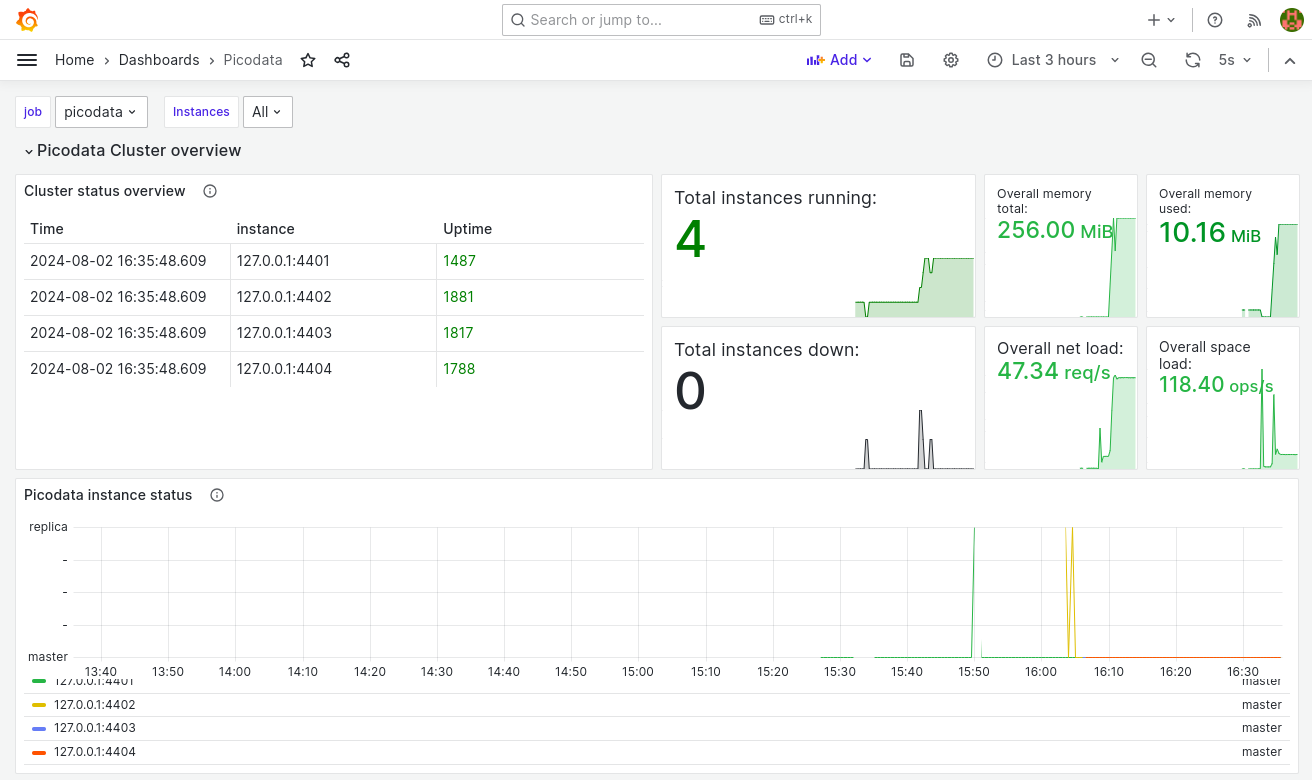Image resolution: width=1312 pixels, height=780 pixels.
Task: Click the orange color swatch for 127.0.0.1:4404
Action: point(39,752)
